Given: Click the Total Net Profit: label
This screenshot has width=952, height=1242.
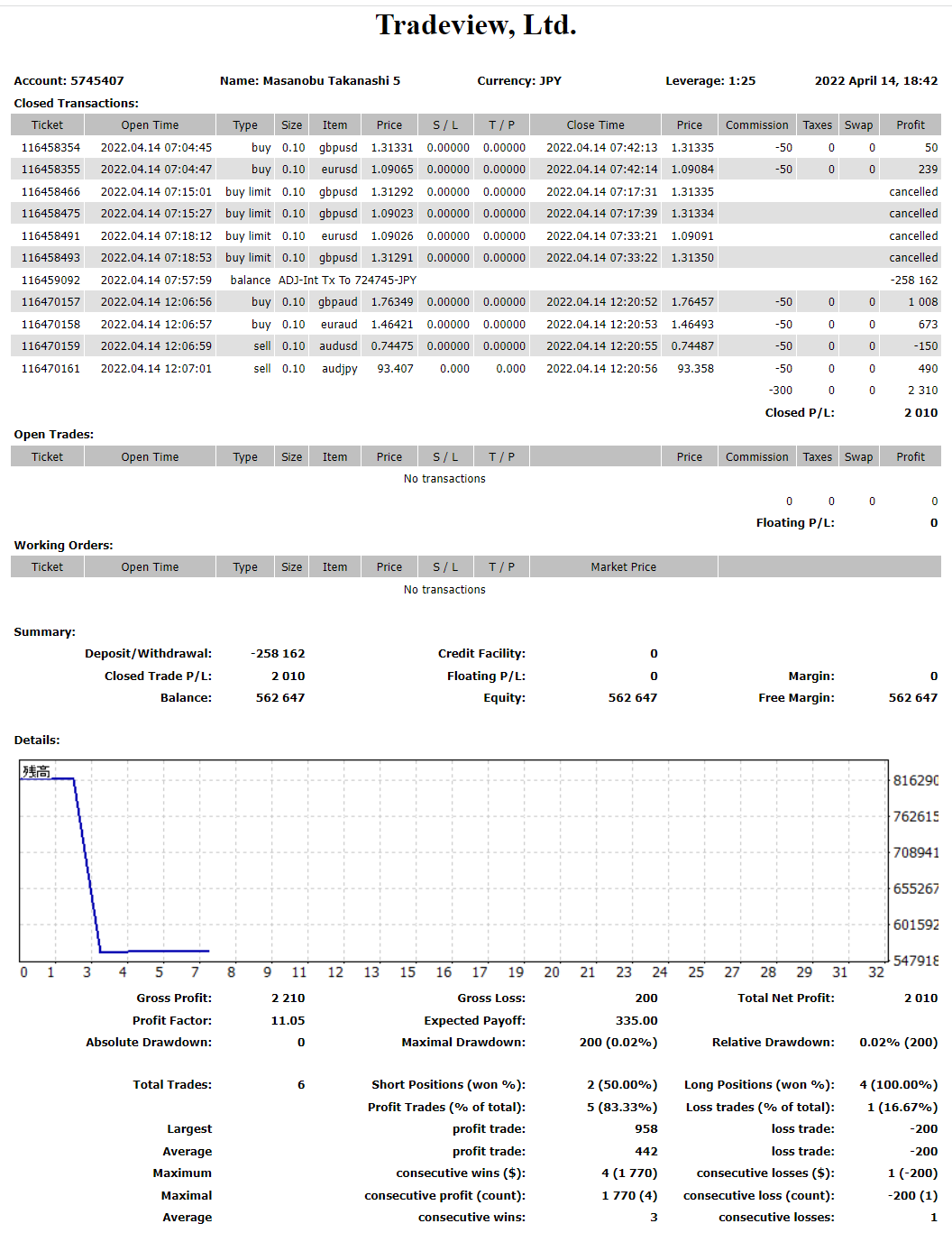Looking at the screenshot, I should pyautogui.click(x=786, y=998).
